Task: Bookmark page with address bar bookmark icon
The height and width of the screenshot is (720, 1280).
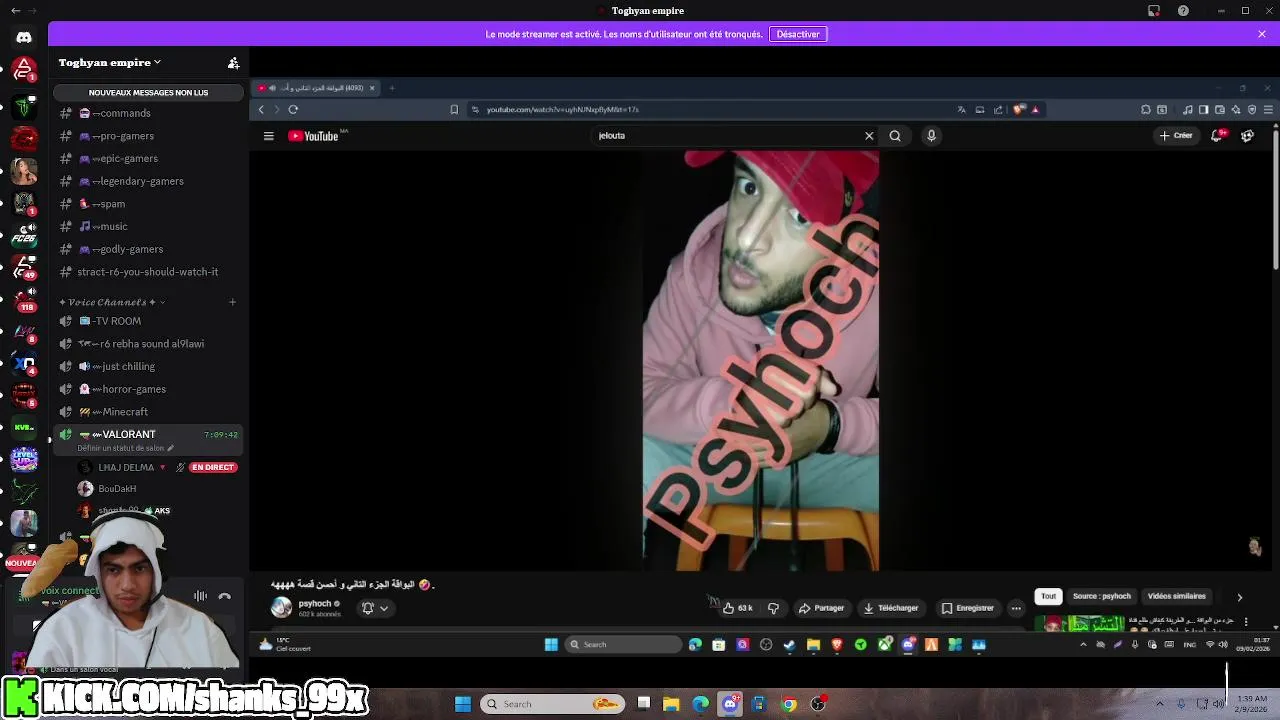Action: 454,109
